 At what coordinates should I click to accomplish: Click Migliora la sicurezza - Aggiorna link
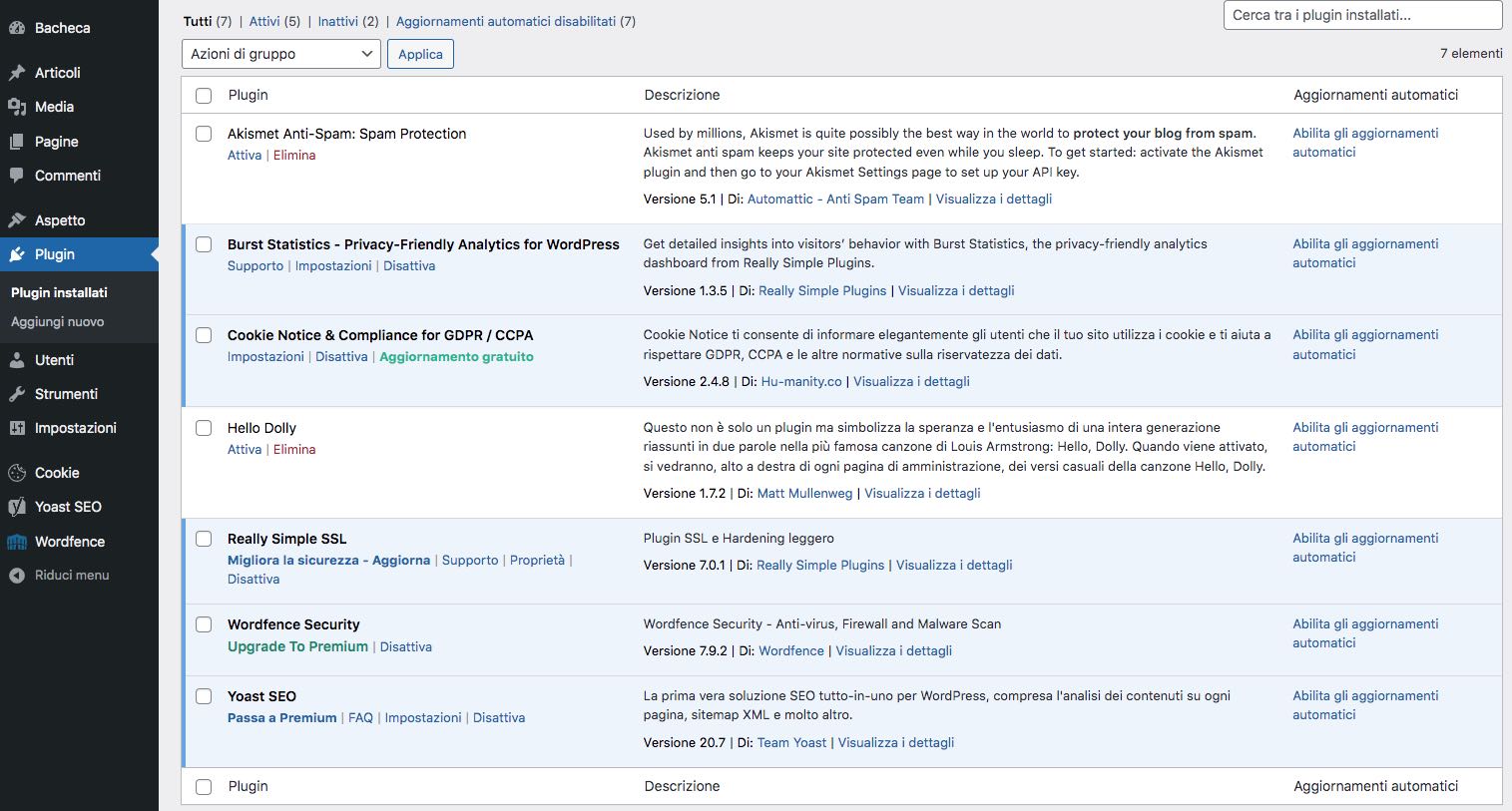[x=329, y=561]
